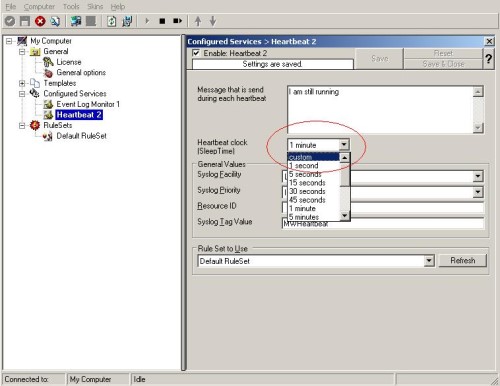Viewport: 500px width, 386px height.
Task: Open the Tools menu
Action: [x=71, y=7]
